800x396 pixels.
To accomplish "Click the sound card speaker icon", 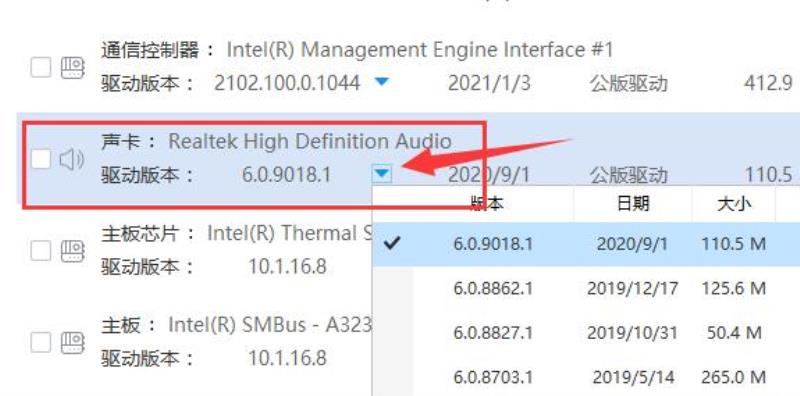I will tap(72, 160).
